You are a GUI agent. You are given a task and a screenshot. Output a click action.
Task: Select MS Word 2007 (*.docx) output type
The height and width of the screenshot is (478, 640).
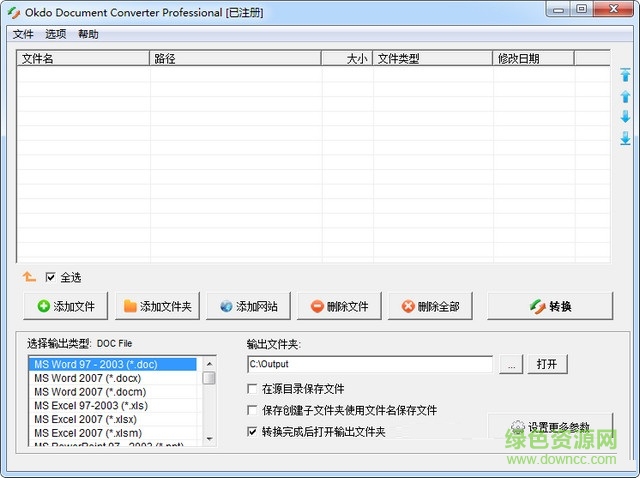[x=113, y=378]
